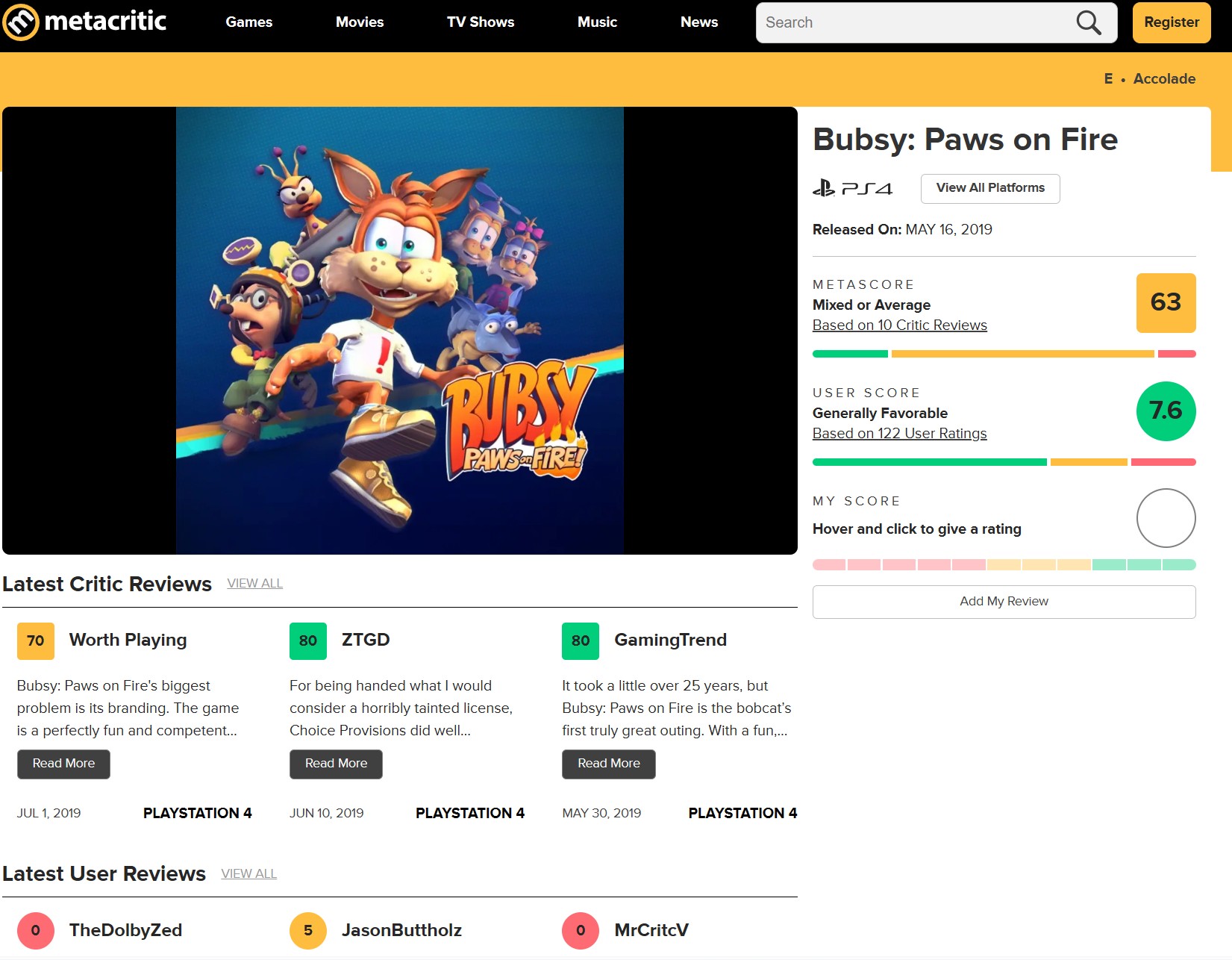Click the 63 Metascore badge
Image resolution: width=1232 pixels, height=960 pixels.
pos(1166,302)
